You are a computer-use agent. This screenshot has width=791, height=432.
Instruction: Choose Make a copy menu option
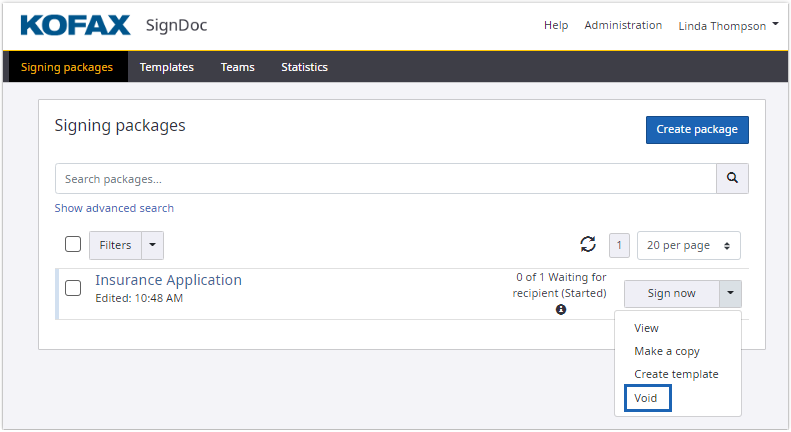click(667, 351)
